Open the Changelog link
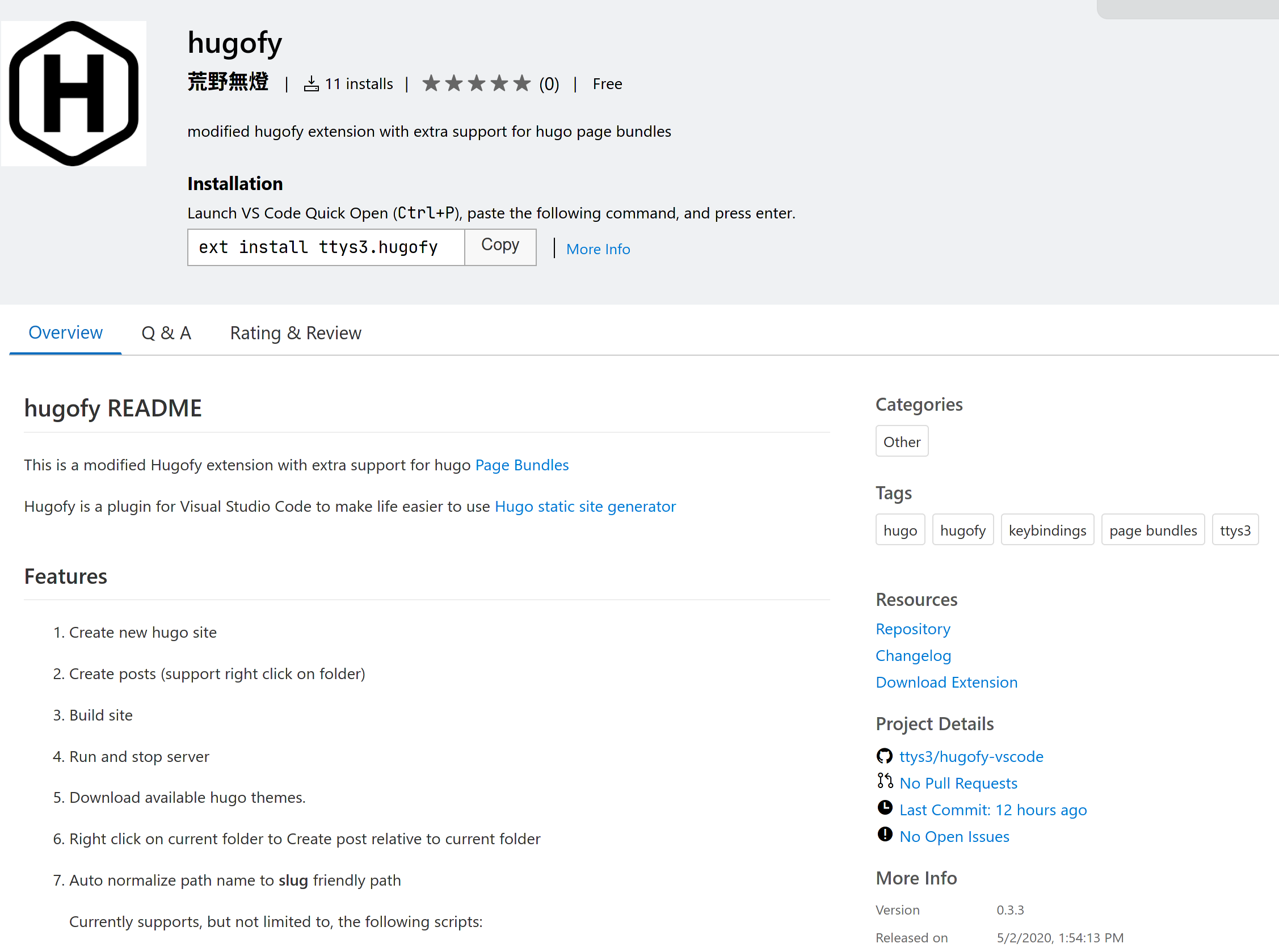Viewport: 1279px width, 952px height. pos(913,655)
